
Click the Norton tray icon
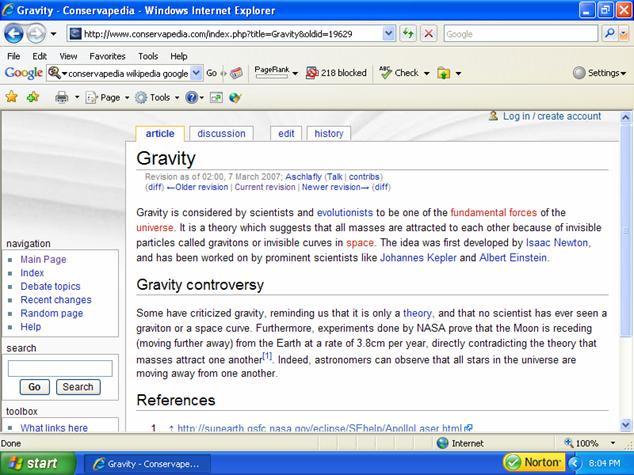click(x=533, y=462)
